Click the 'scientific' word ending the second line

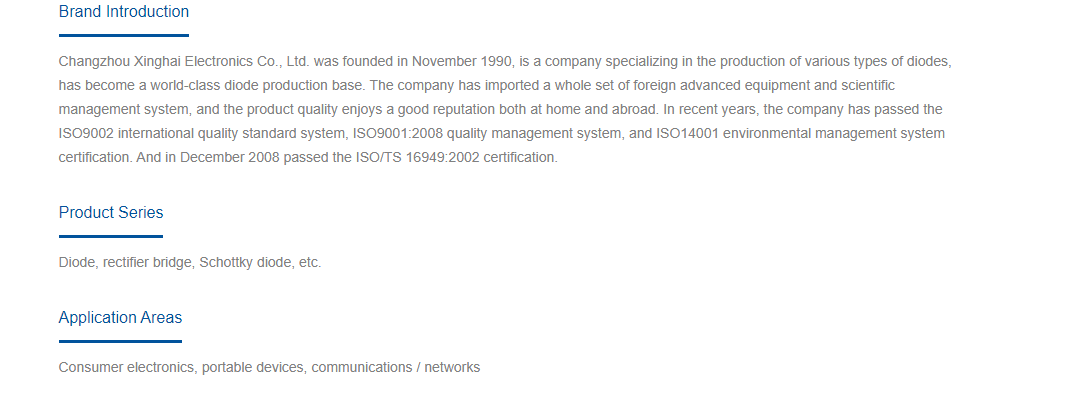click(x=867, y=86)
